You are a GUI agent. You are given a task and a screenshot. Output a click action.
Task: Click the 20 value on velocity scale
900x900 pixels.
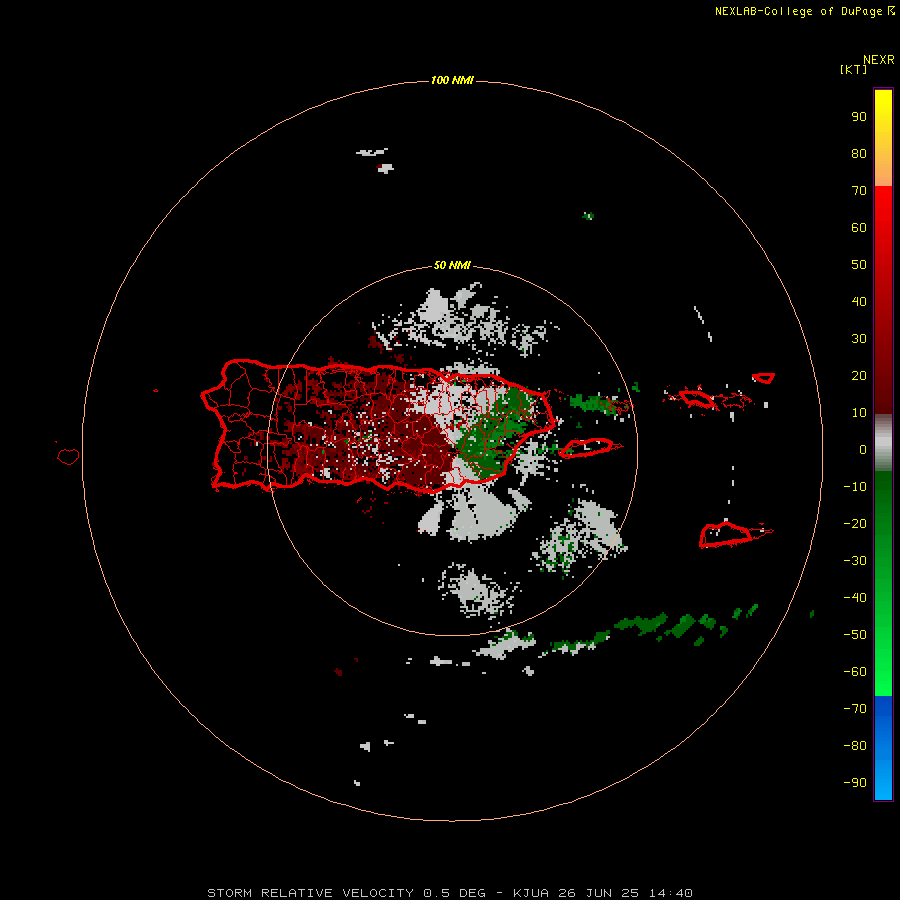[859, 376]
